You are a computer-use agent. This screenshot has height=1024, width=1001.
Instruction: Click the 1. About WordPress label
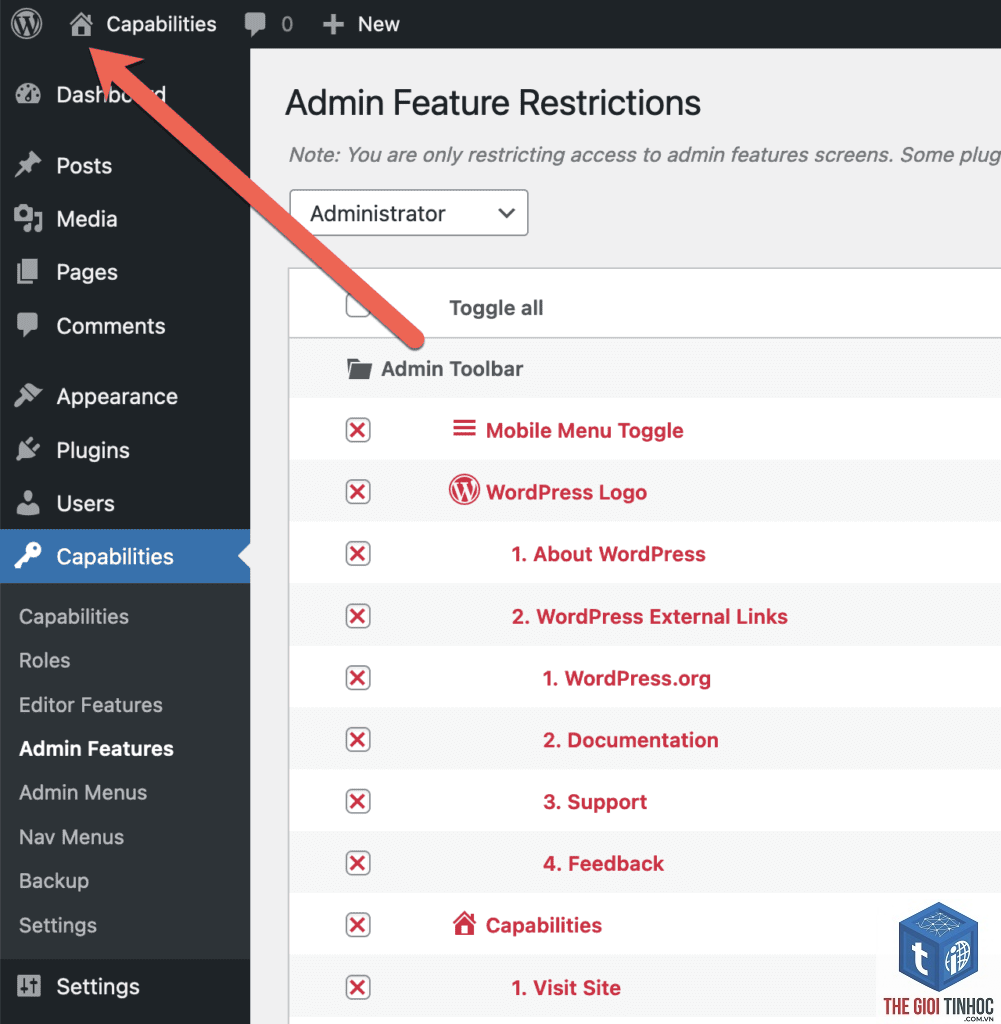pos(609,554)
